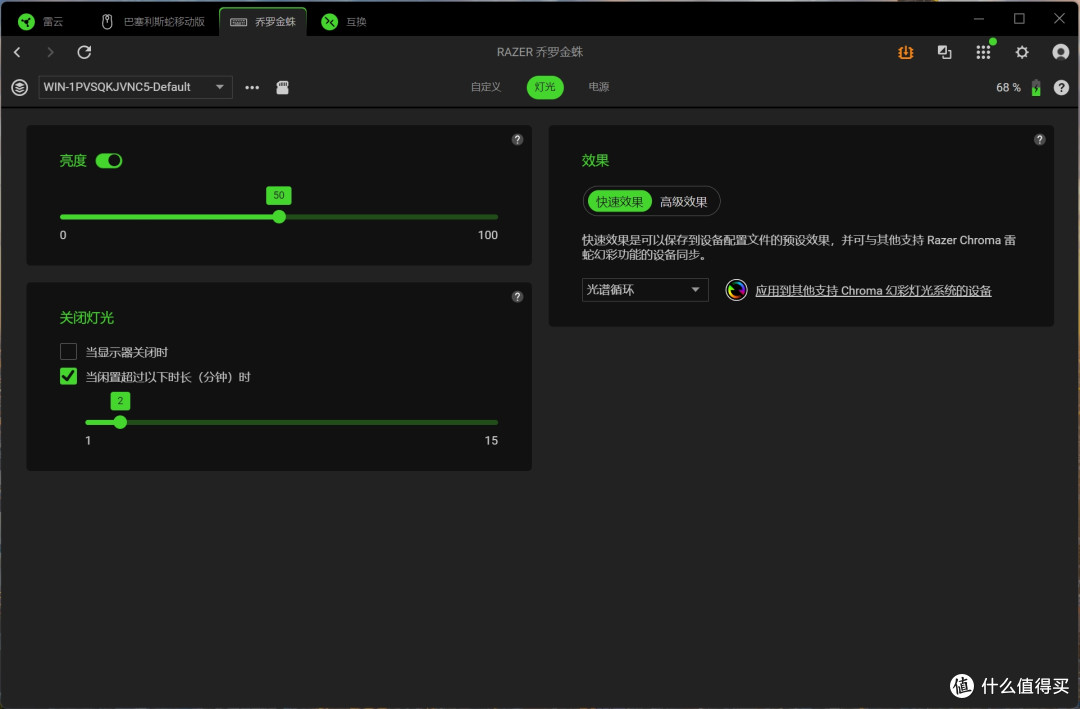Click the idle slider maximum value 15

pyautogui.click(x=491, y=440)
